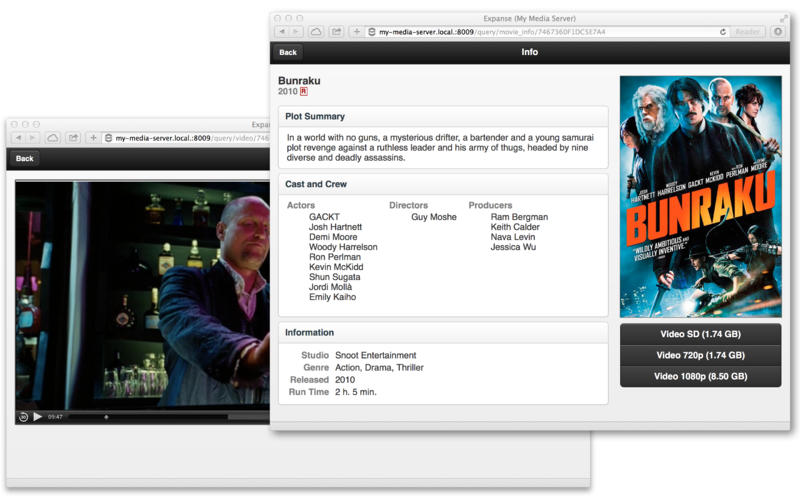Click run time value 2 h. 5 min.
This screenshot has width=800, height=500.
pyautogui.click(x=356, y=392)
